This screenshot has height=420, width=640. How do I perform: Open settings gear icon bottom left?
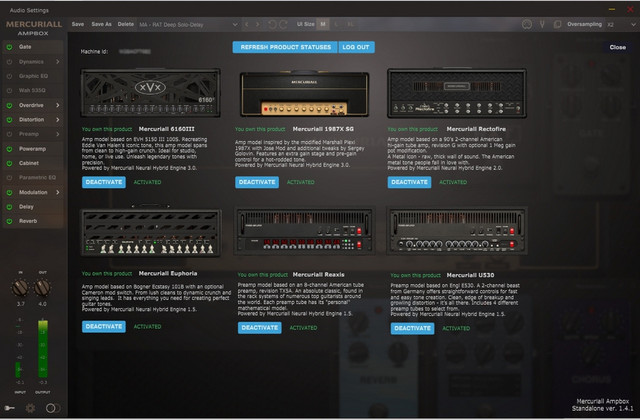tap(30, 408)
